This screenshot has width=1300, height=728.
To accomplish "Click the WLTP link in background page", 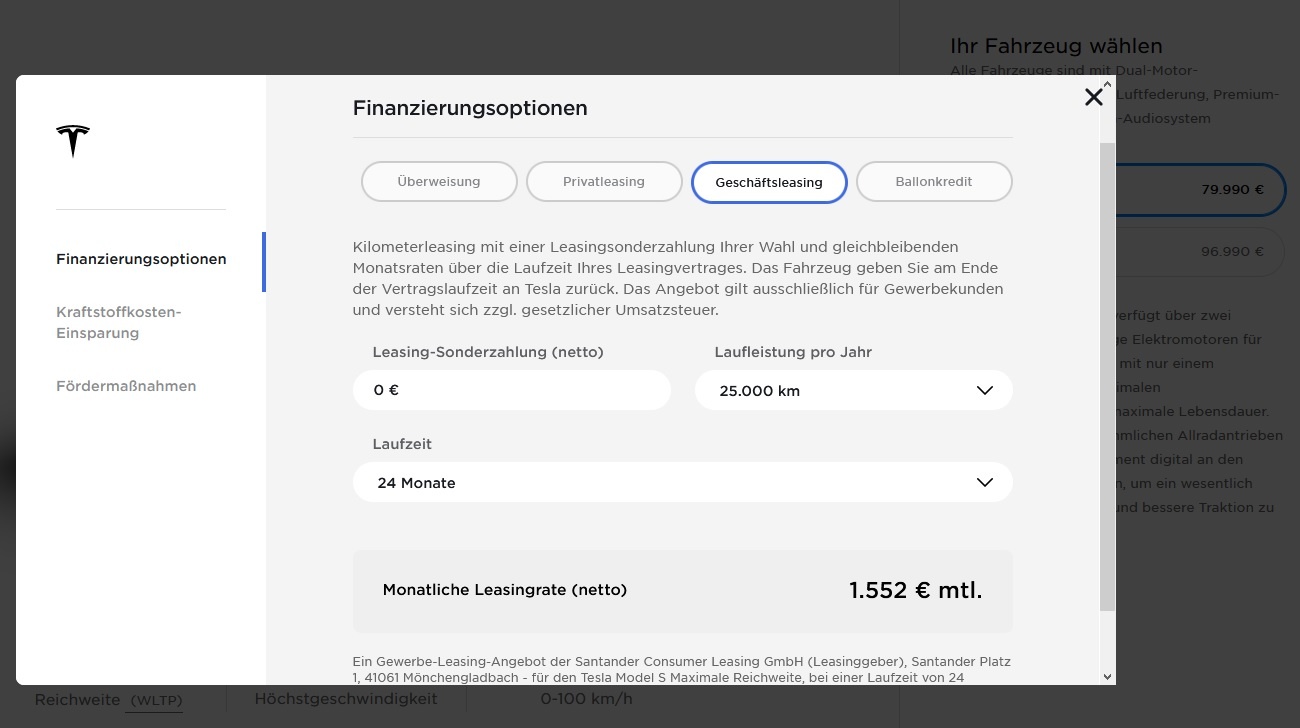I will [155, 700].
